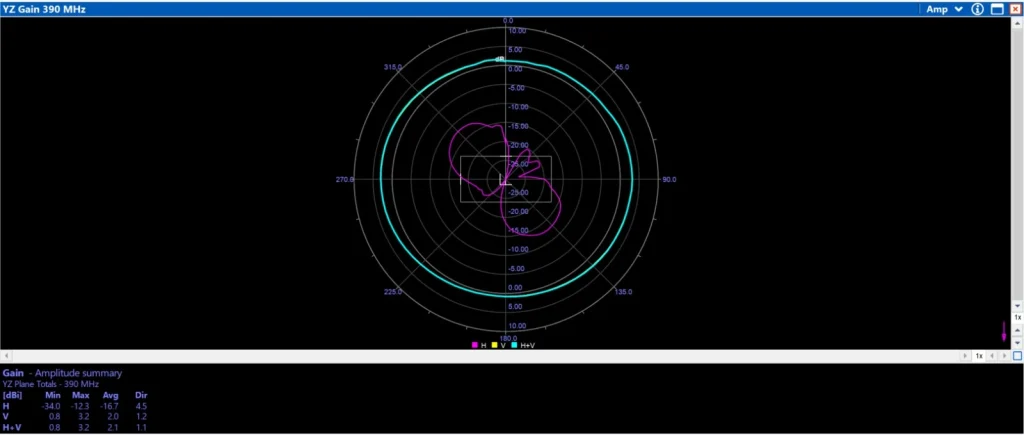This screenshot has width=1024, height=435.
Task: Click the left arrow right of horizontal 1x
Action: coord(992,356)
